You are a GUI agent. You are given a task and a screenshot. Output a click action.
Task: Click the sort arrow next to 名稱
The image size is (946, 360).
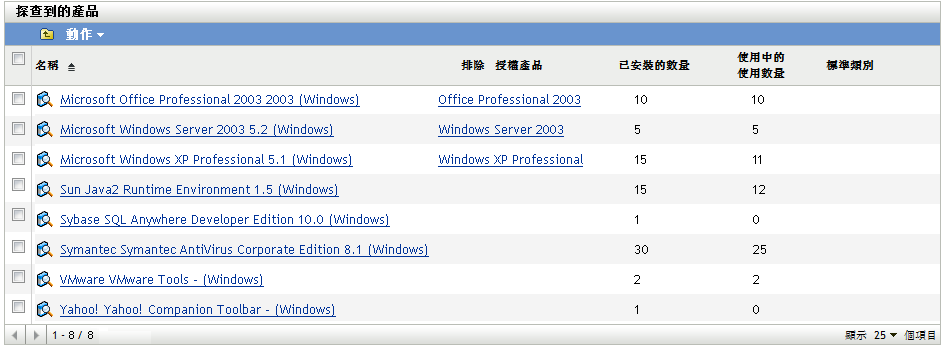tap(71, 67)
